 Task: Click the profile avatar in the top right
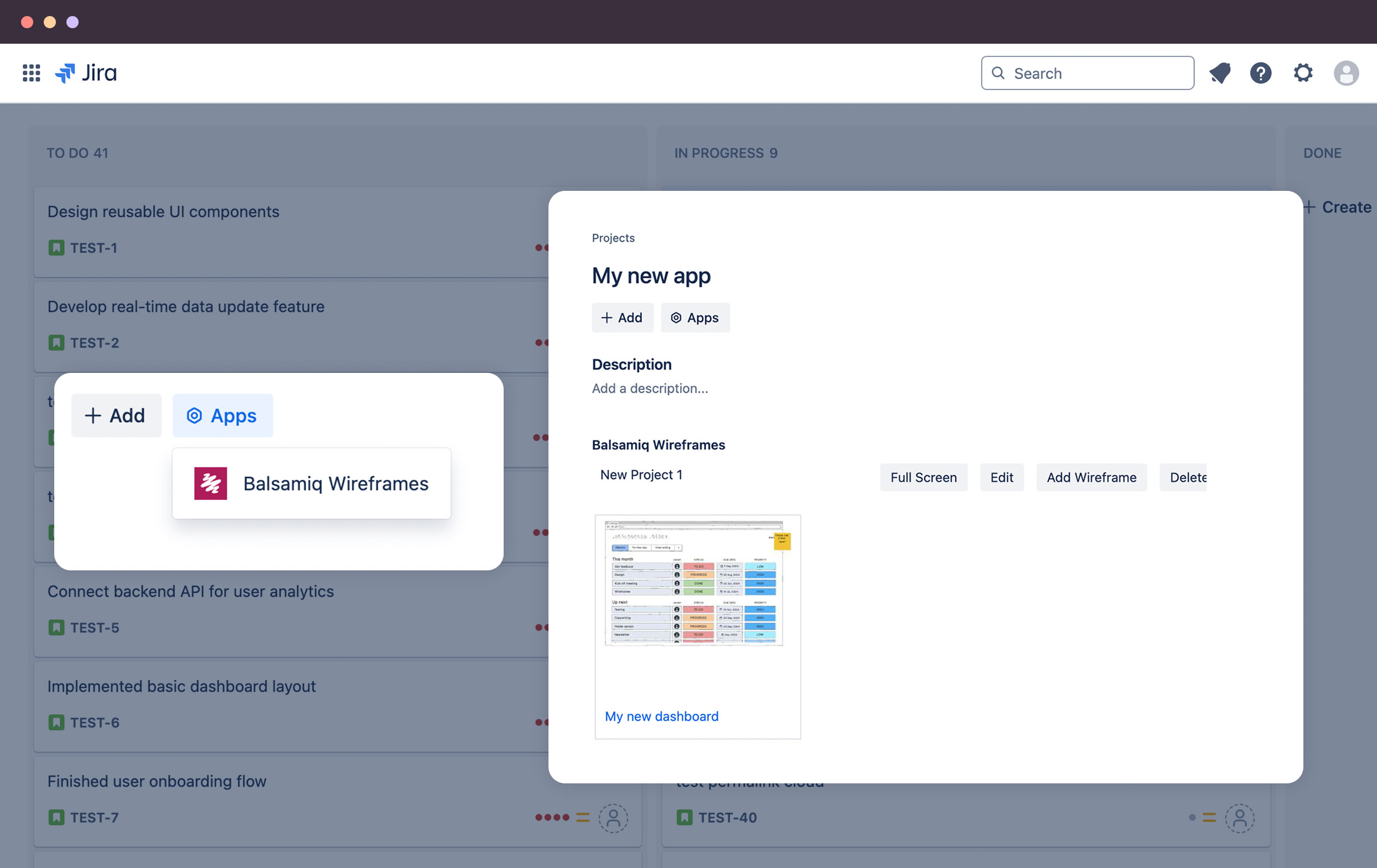(x=1346, y=72)
